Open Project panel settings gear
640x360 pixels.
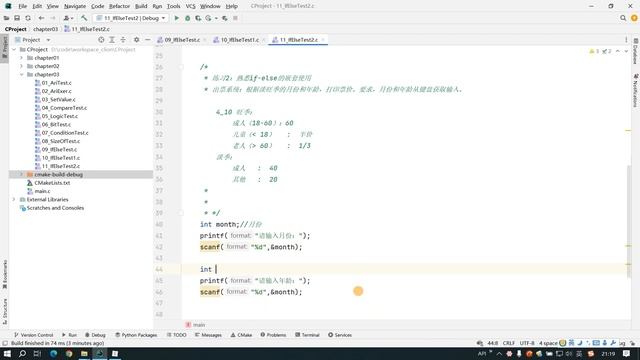click(x=136, y=40)
